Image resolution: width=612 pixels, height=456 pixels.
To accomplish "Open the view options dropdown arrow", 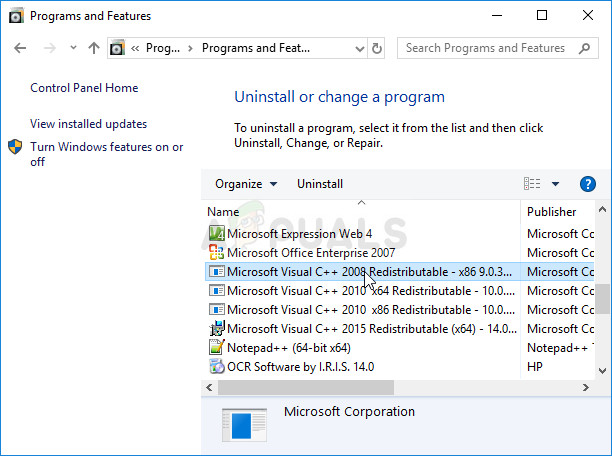I will (556, 184).
